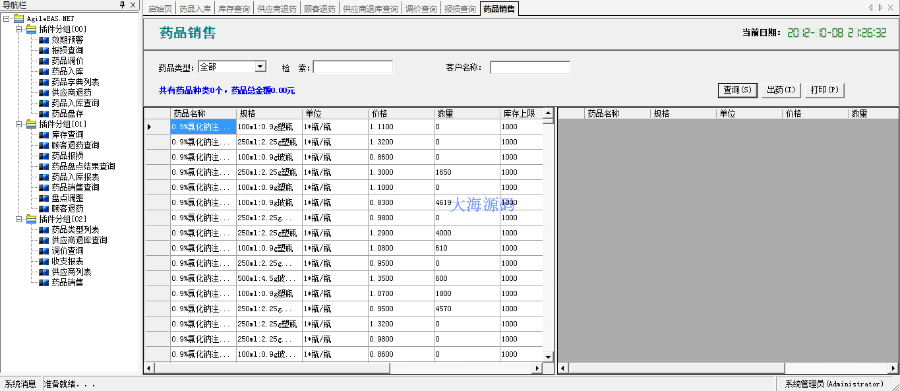Click the tree icon for 药品入库

click(44, 72)
